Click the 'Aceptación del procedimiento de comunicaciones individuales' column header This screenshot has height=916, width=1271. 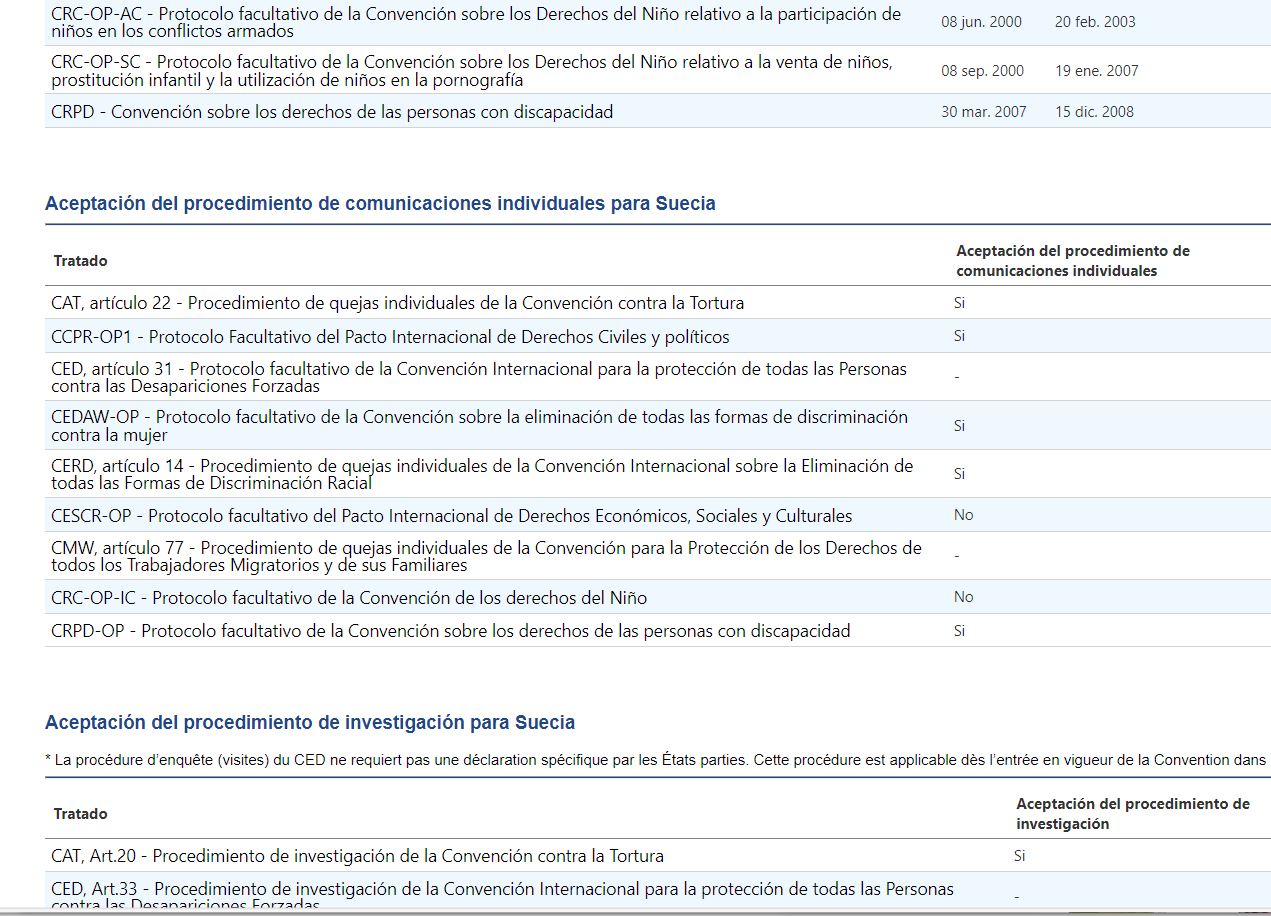(1073, 261)
